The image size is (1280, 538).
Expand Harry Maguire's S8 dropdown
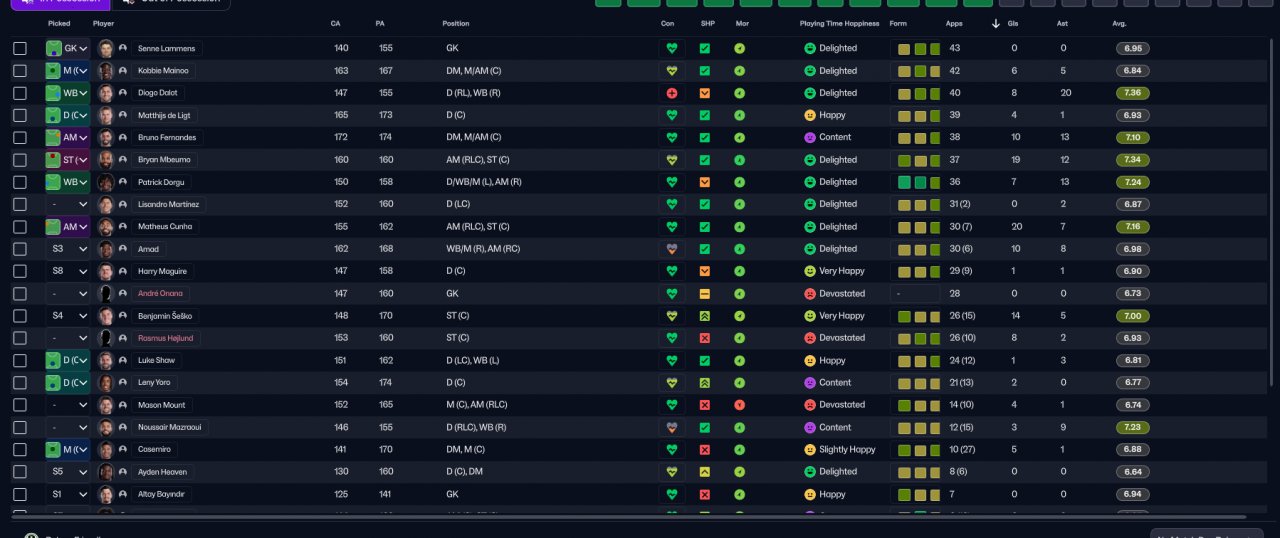(x=67, y=271)
